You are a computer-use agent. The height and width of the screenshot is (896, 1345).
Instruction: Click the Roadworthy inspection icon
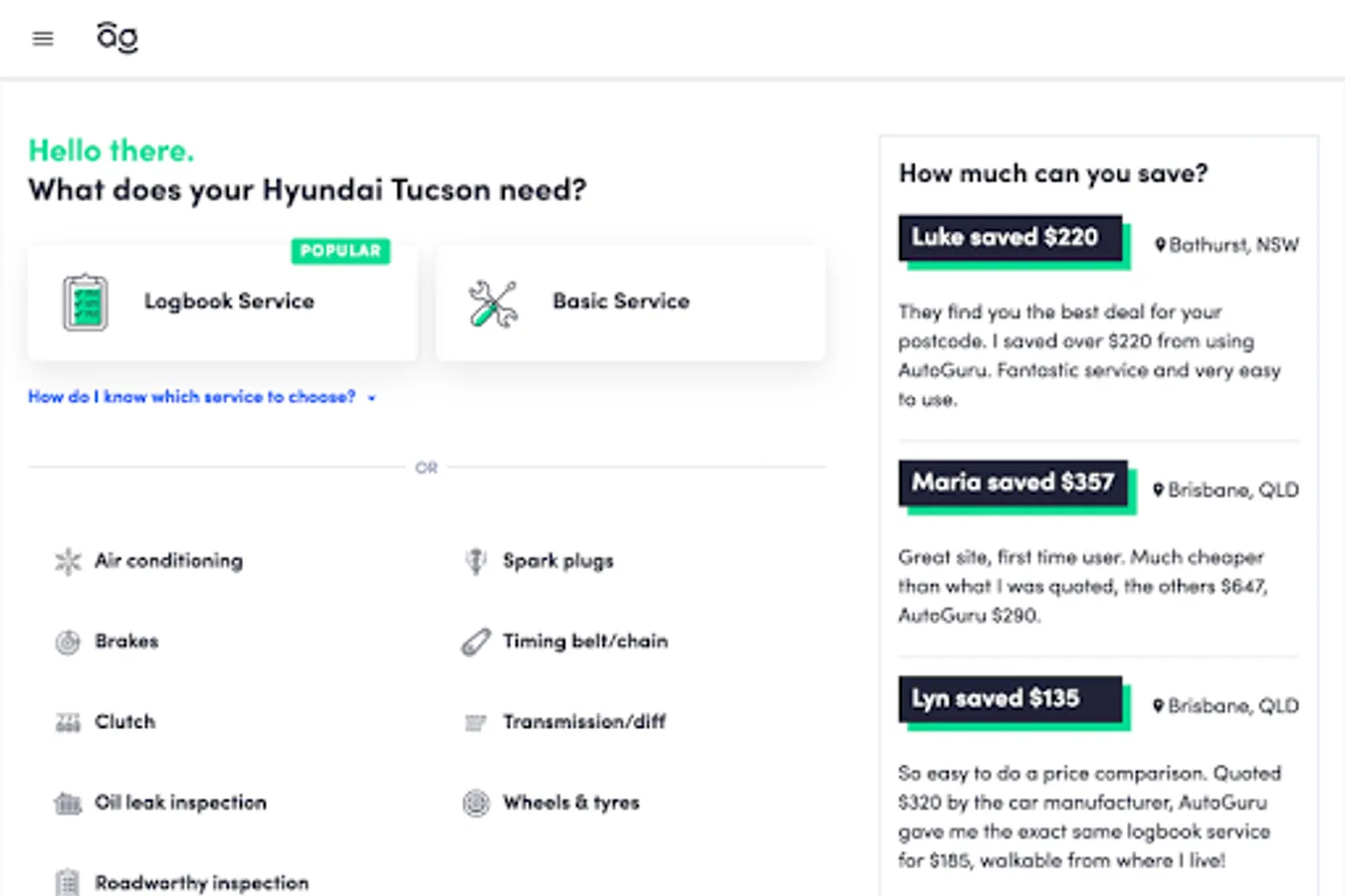click(68, 883)
